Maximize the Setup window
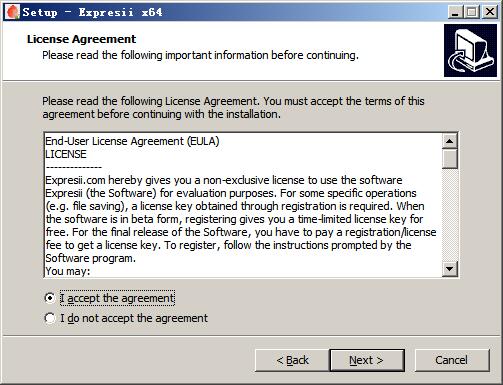Viewport: 503px width, 385px height. coord(472,12)
